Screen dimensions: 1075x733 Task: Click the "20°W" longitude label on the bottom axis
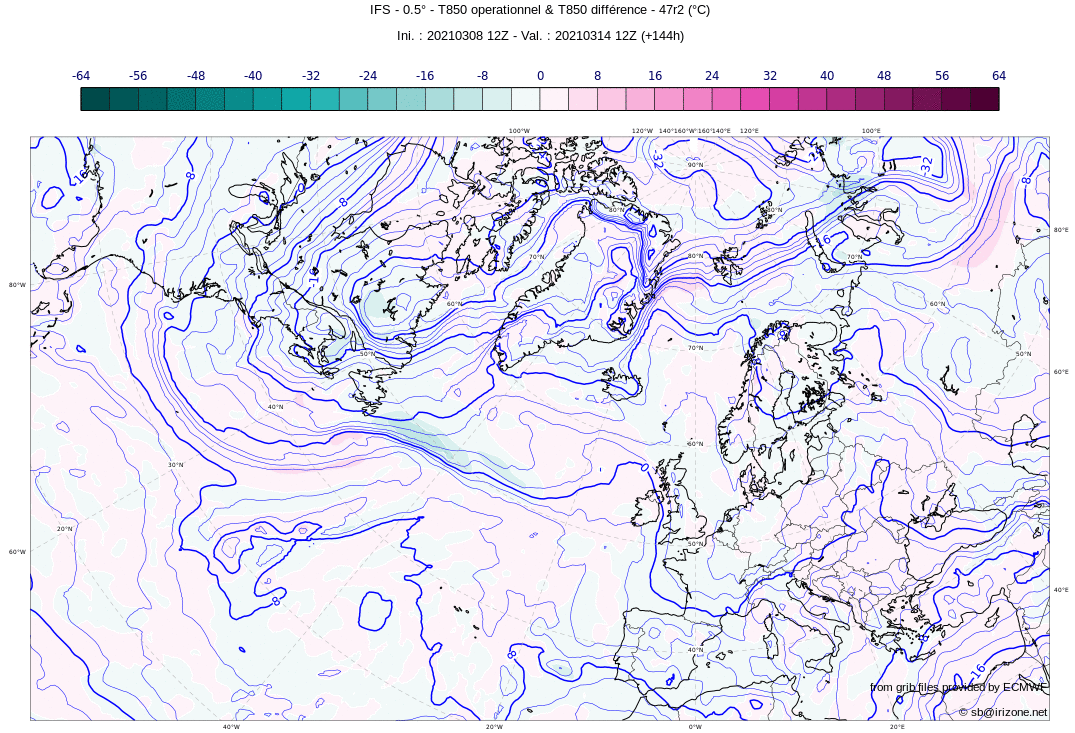click(494, 727)
